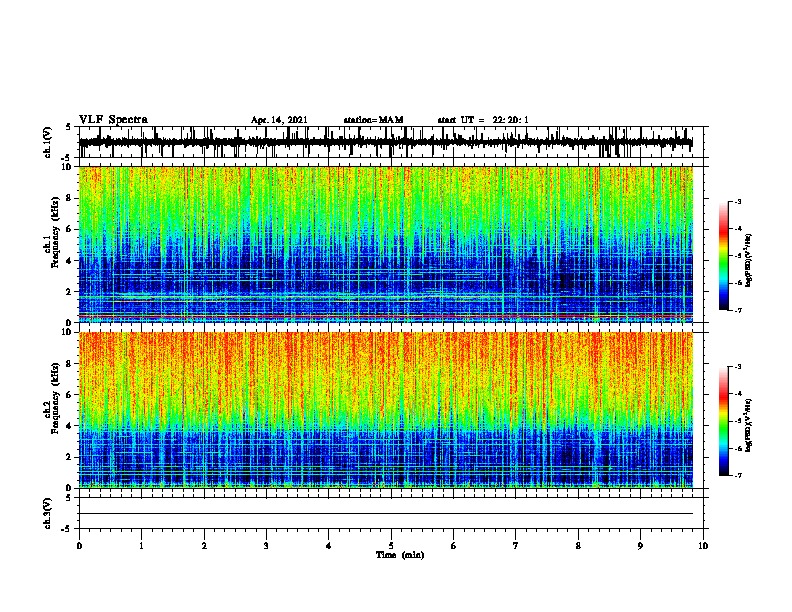Viewport: 792px width, 612px height.
Task: Click the ch.2 Frequency (kHz) axis label
Action: point(51,398)
